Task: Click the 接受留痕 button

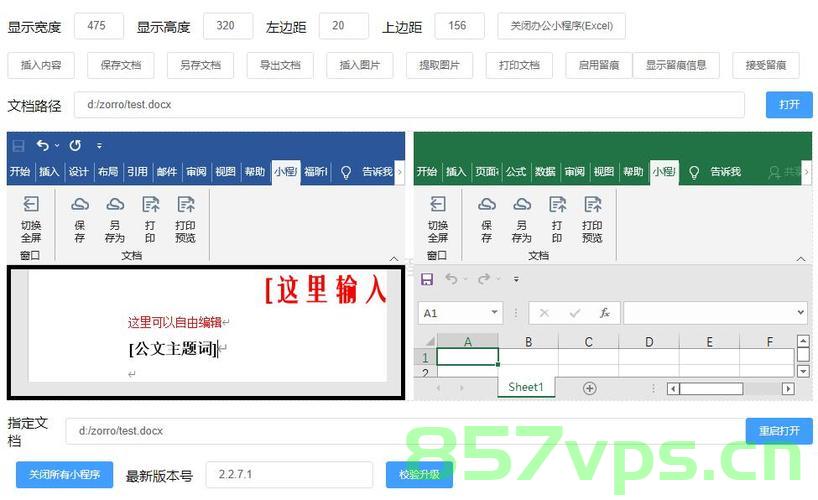Action: 766,65
